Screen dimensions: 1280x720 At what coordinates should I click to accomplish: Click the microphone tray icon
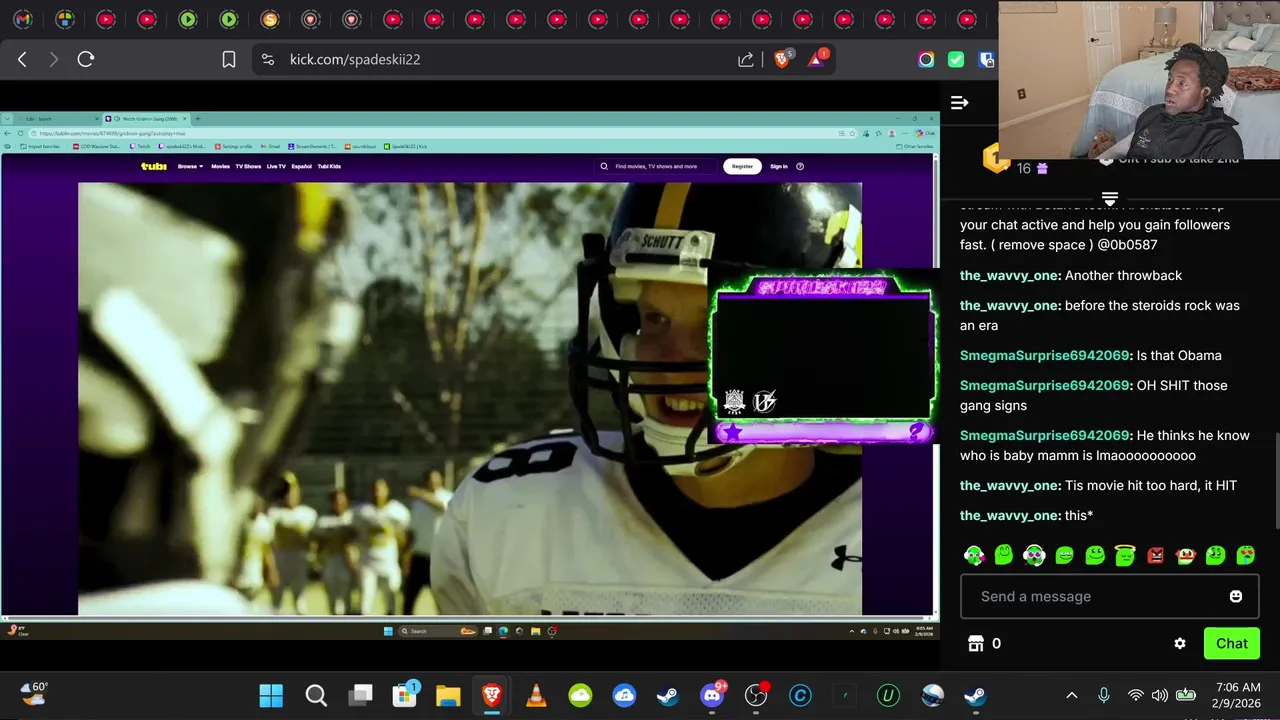(1104, 695)
